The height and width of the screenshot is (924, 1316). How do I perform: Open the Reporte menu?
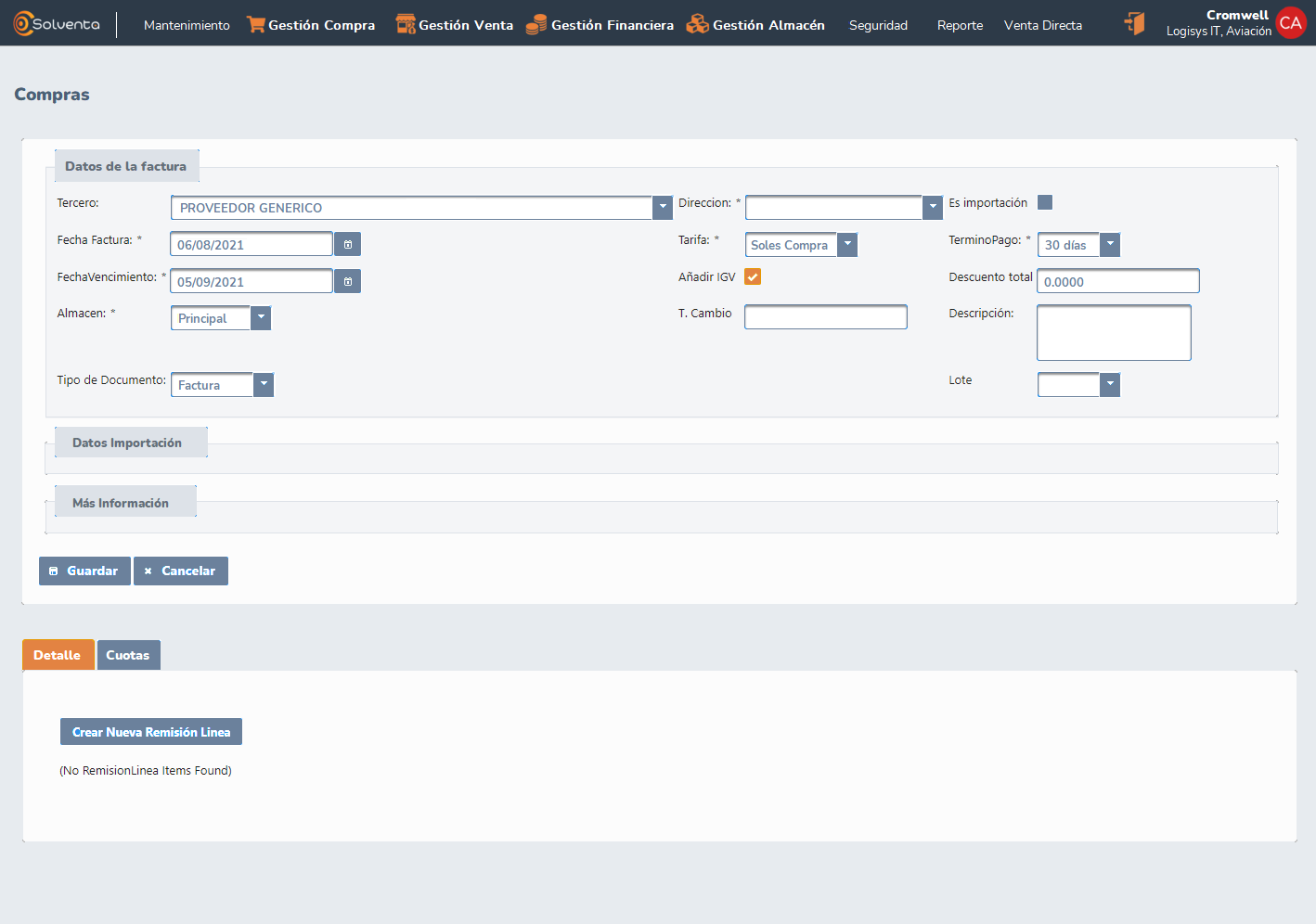tap(960, 25)
